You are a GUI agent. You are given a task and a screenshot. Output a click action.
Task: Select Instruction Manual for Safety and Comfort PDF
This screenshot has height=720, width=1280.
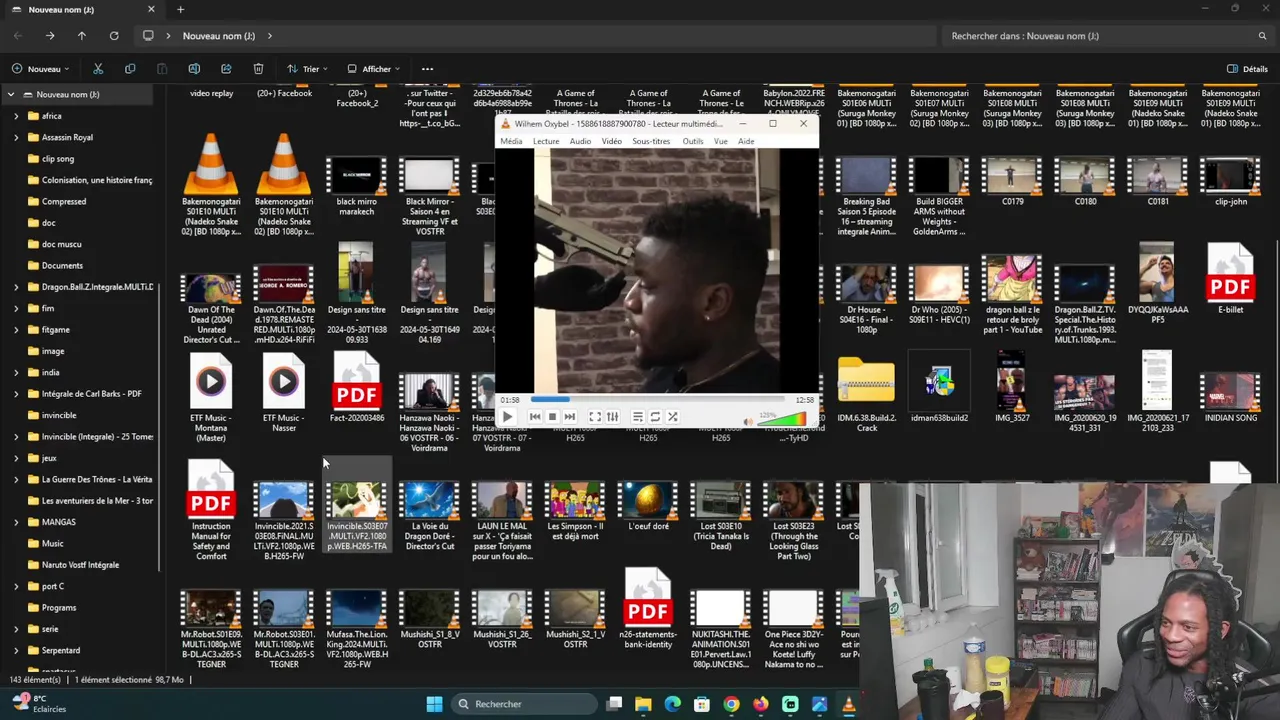[211, 512]
